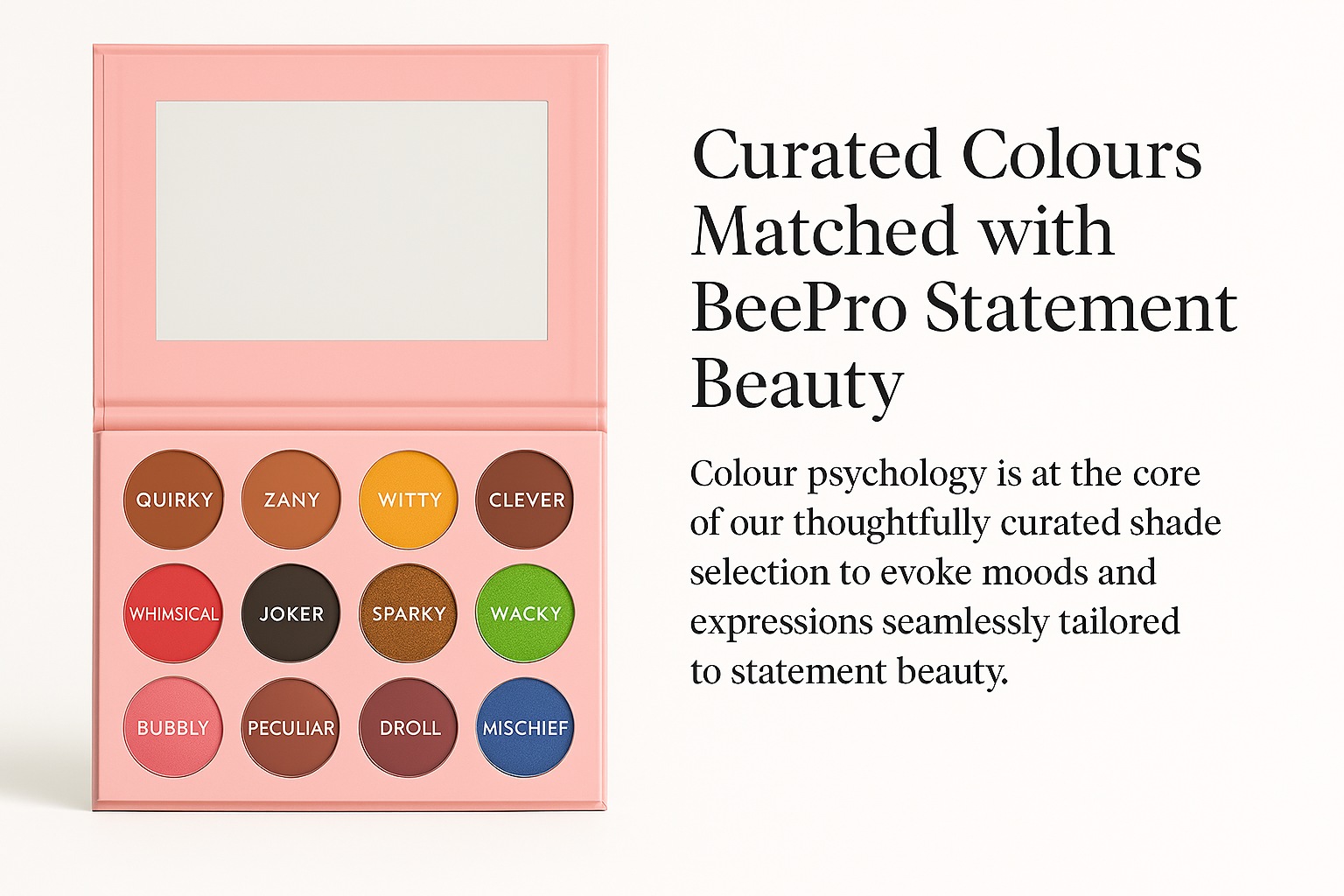Pick the PECULIAR shade pan
The width and height of the screenshot is (1344, 896).
(291, 727)
